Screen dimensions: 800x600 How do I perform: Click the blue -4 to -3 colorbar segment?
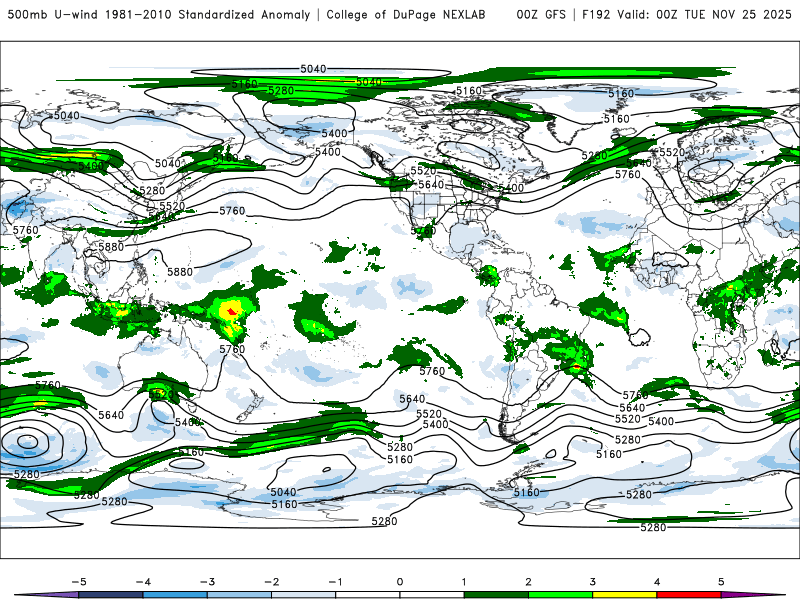click(175, 595)
